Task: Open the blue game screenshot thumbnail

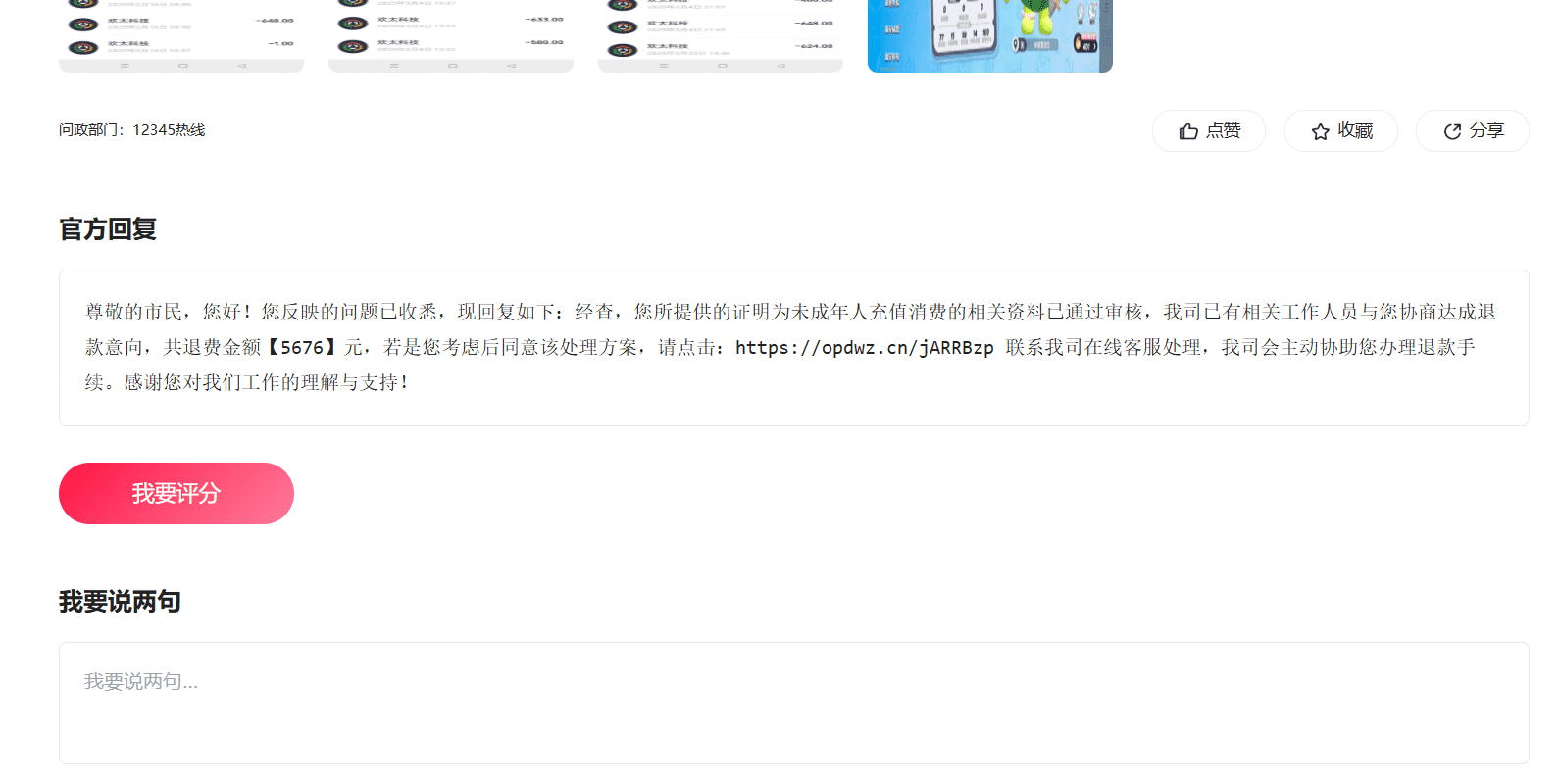Action: click(x=990, y=35)
